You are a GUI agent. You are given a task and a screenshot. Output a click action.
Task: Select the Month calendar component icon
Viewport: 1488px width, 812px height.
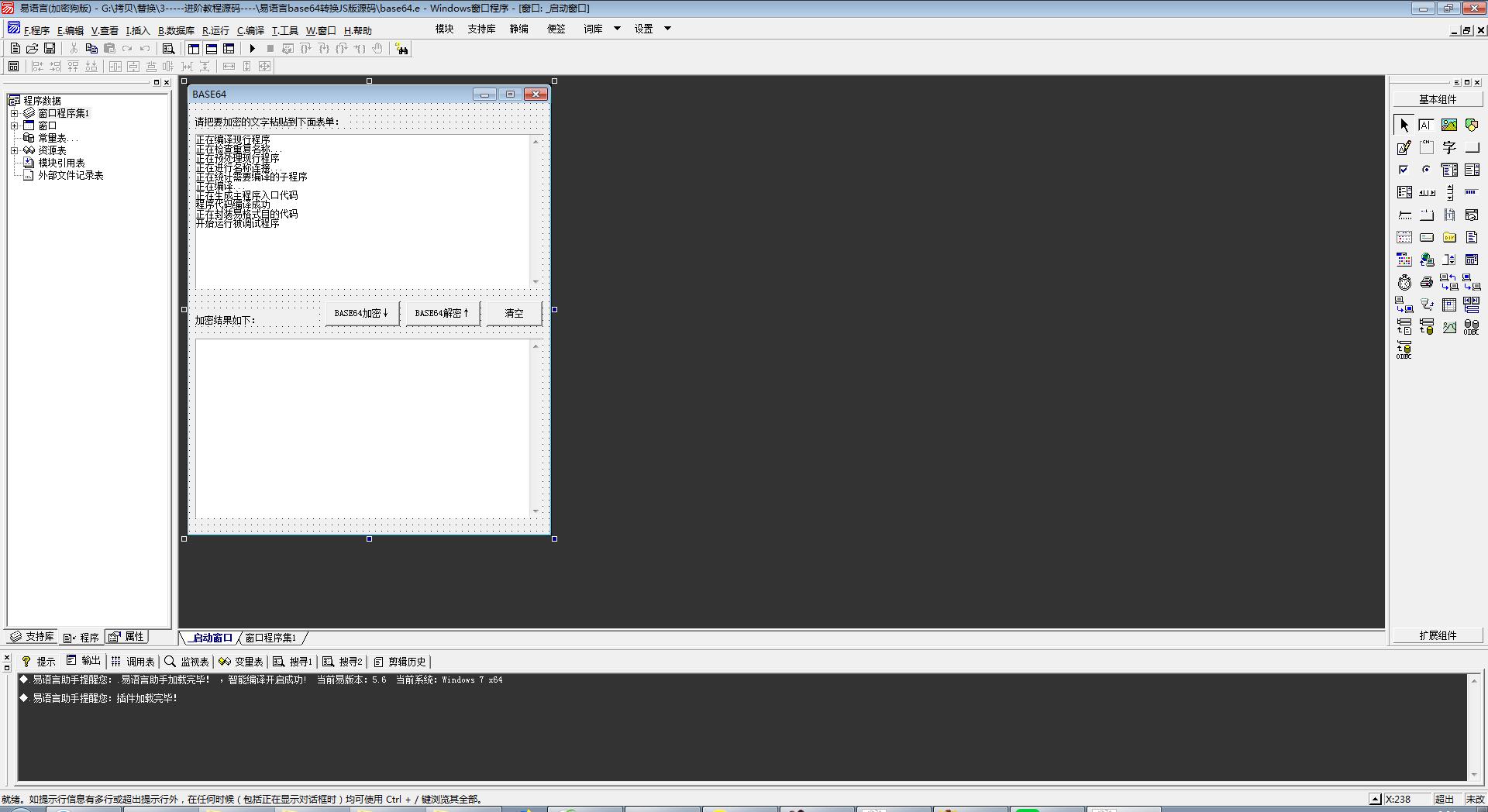click(x=1404, y=237)
